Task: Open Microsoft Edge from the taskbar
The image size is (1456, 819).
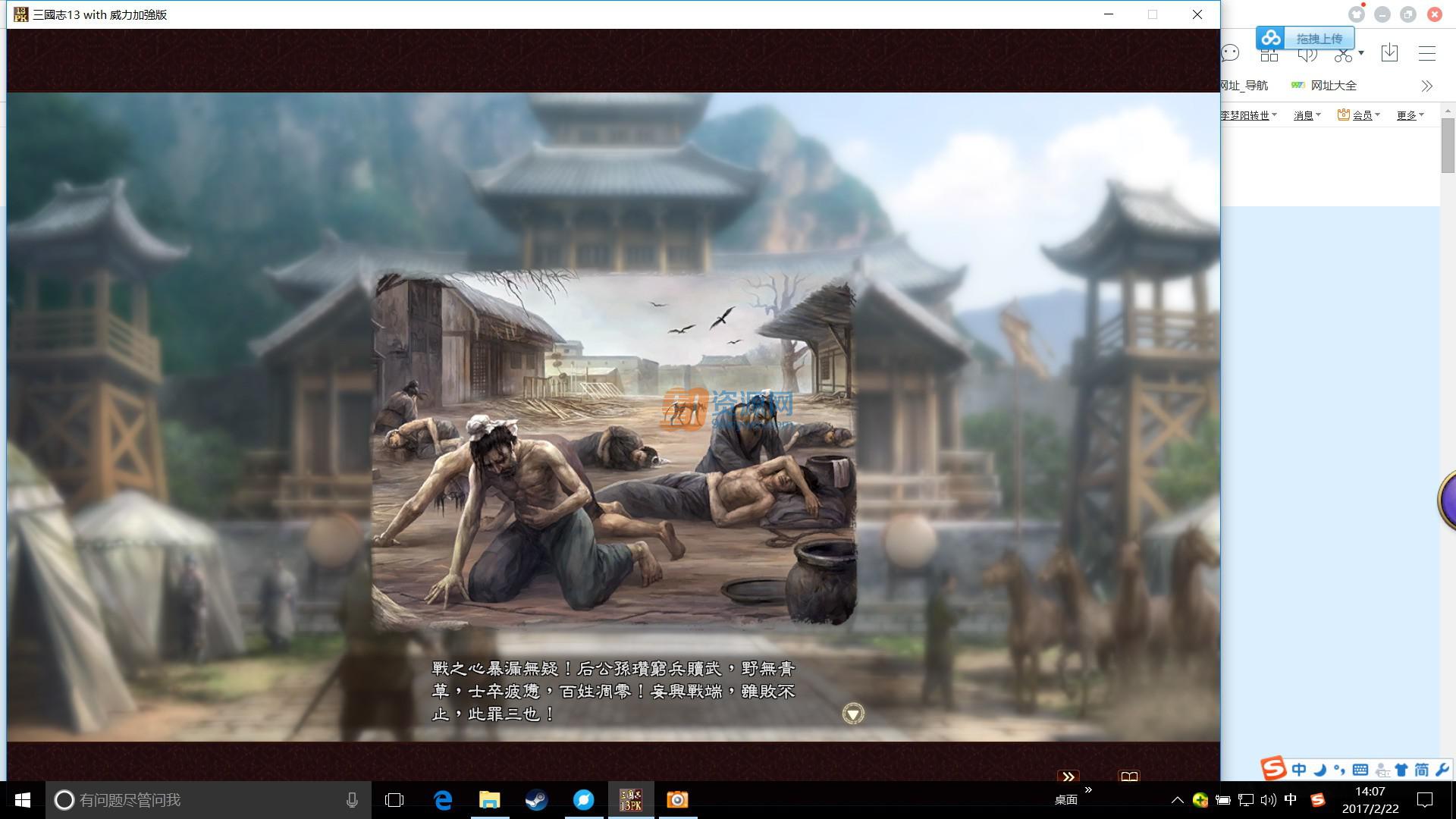Action: click(443, 800)
